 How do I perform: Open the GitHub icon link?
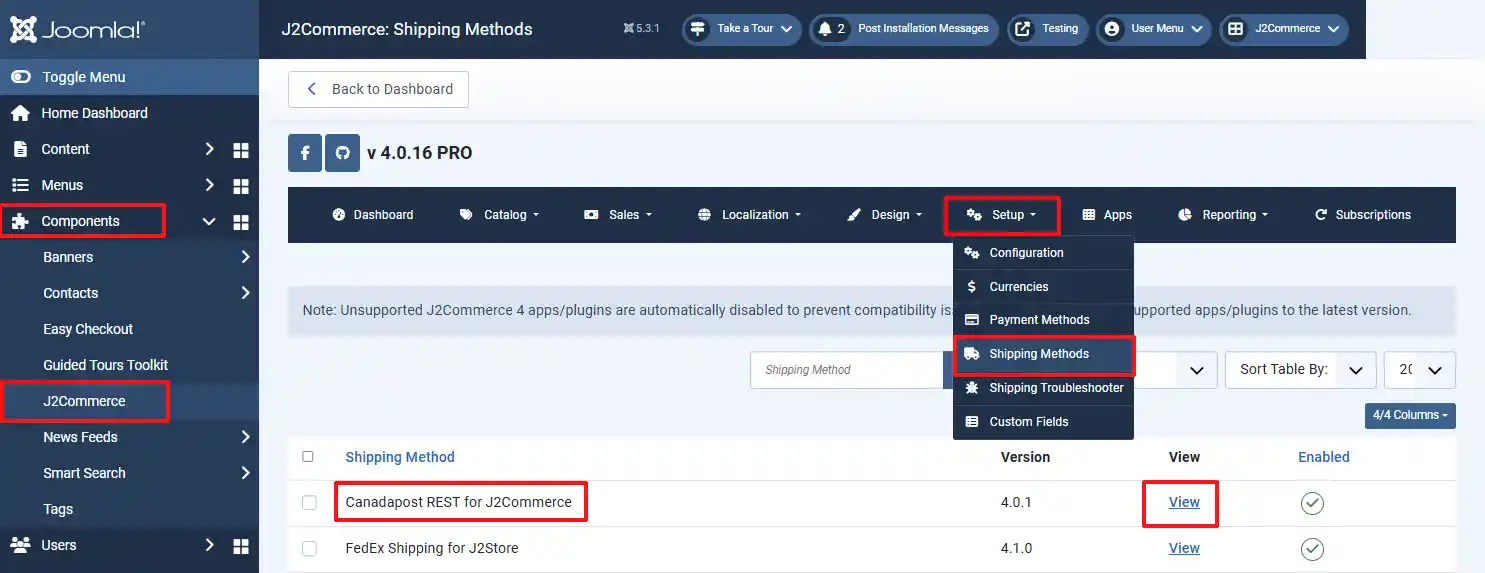click(x=342, y=154)
